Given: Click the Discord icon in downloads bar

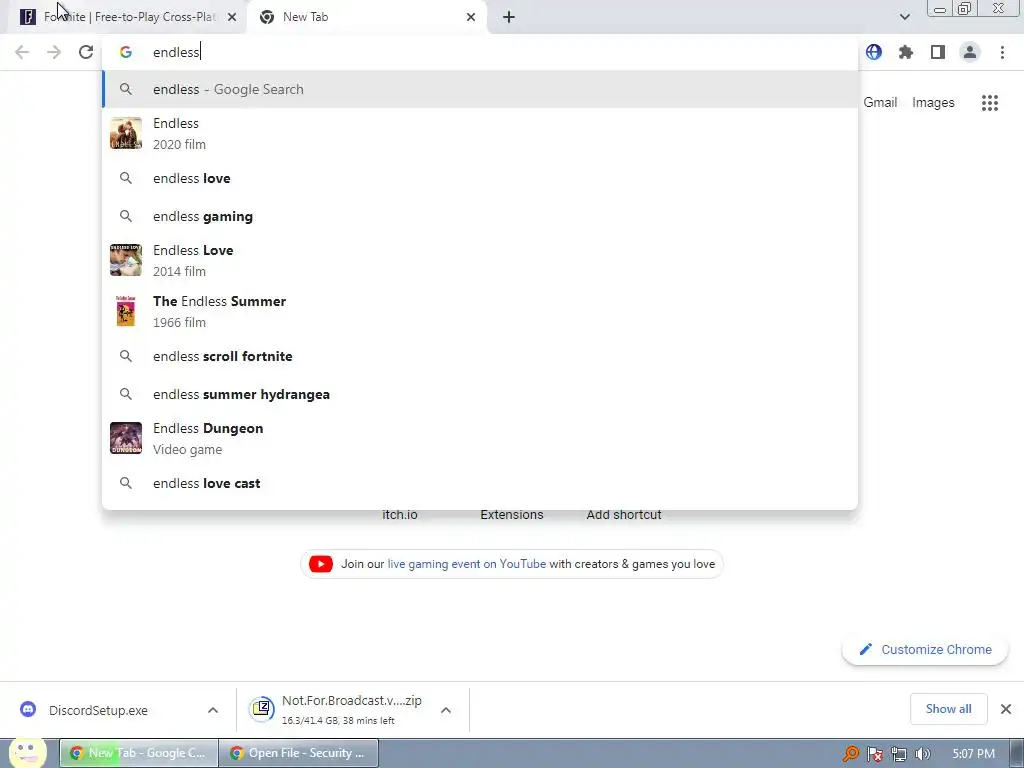Looking at the screenshot, I should pos(28,709).
